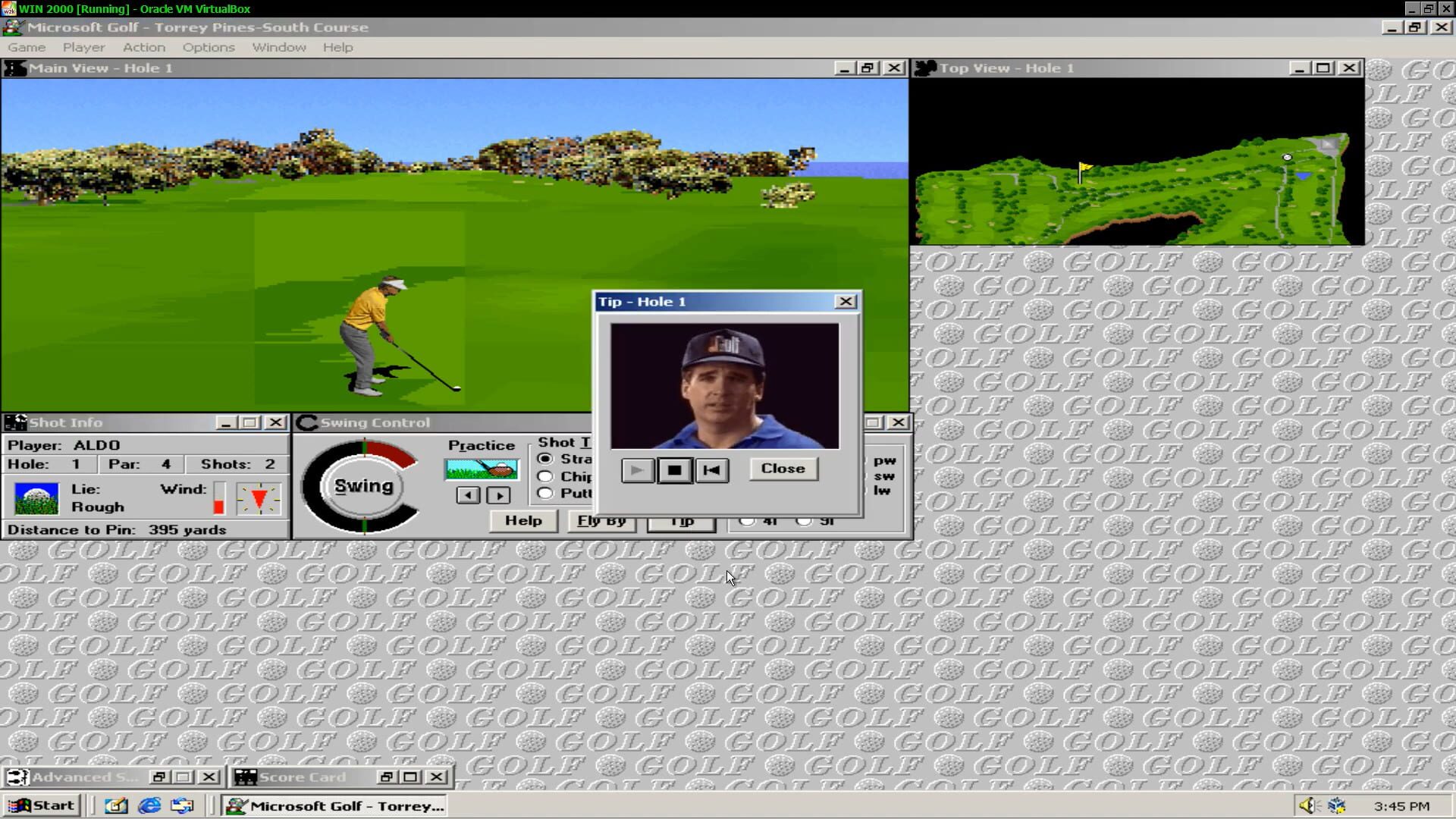Open the Action menu
1456x819 pixels.
143,47
